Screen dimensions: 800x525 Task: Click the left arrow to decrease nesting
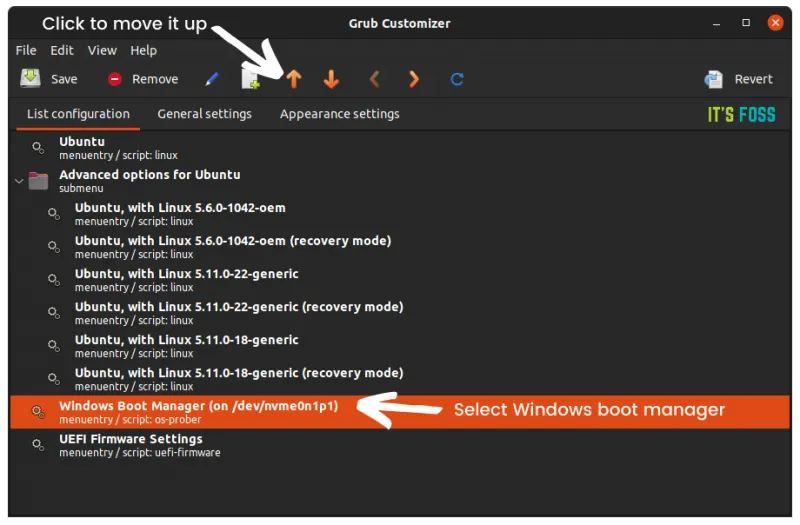374,80
